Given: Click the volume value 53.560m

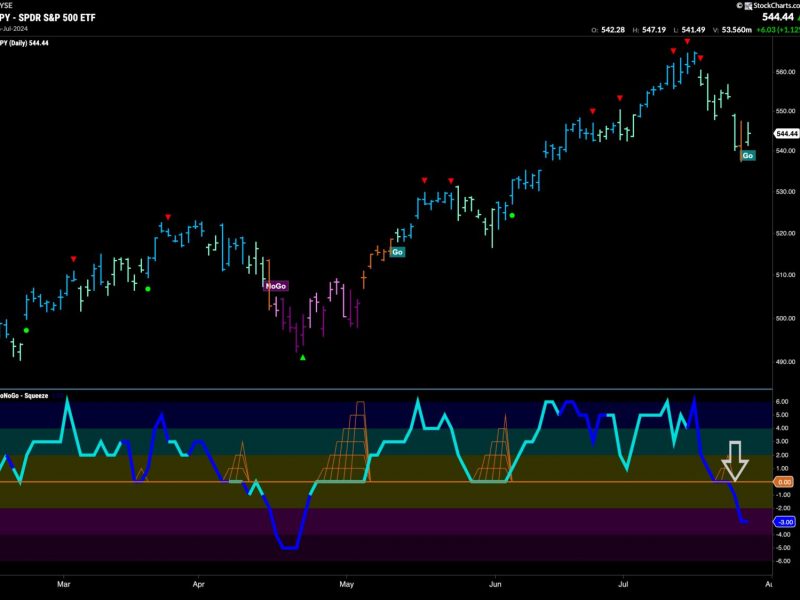Looking at the screenshot, I should pos(736,30).
